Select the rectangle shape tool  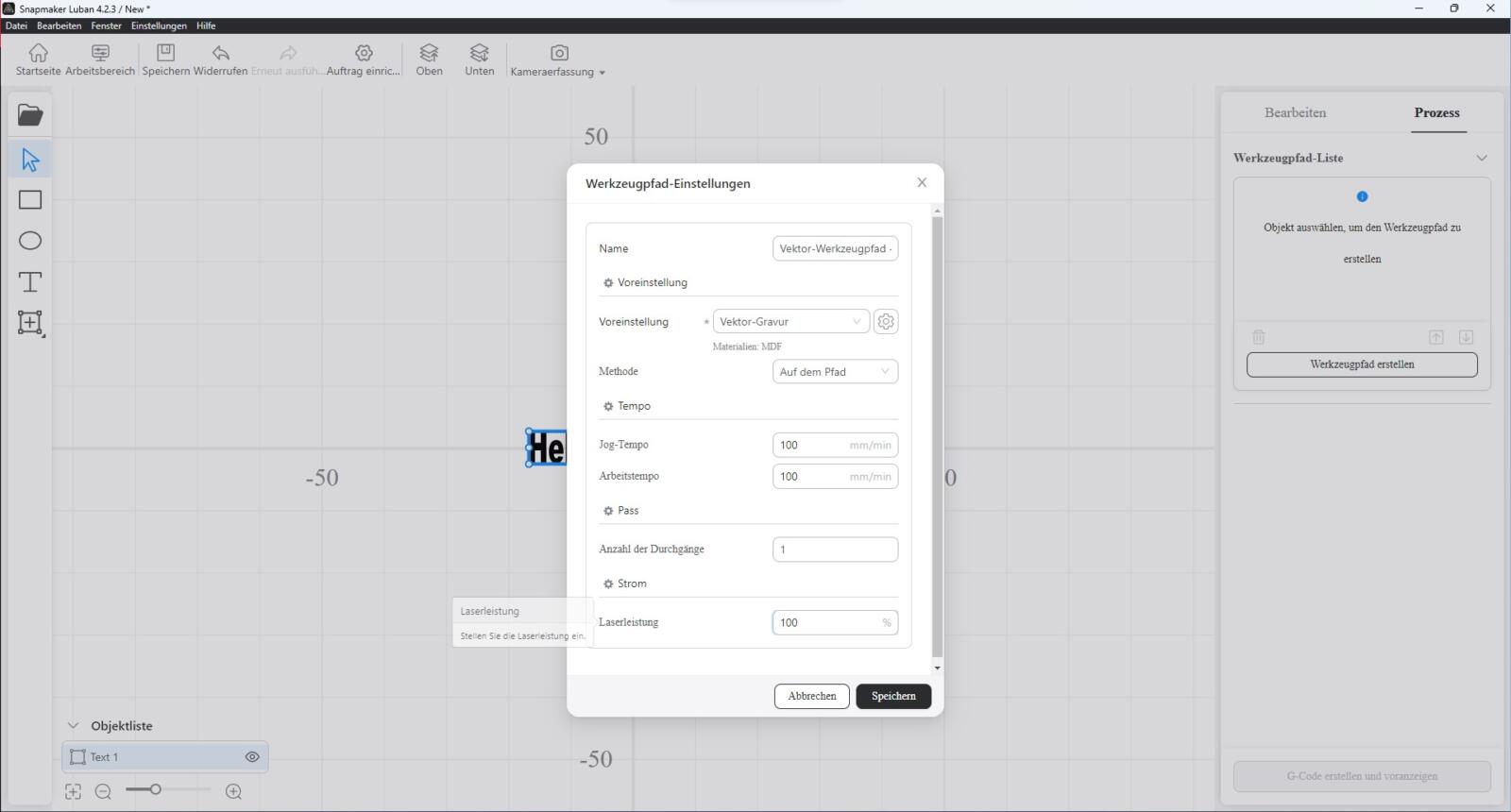point(30,200)
